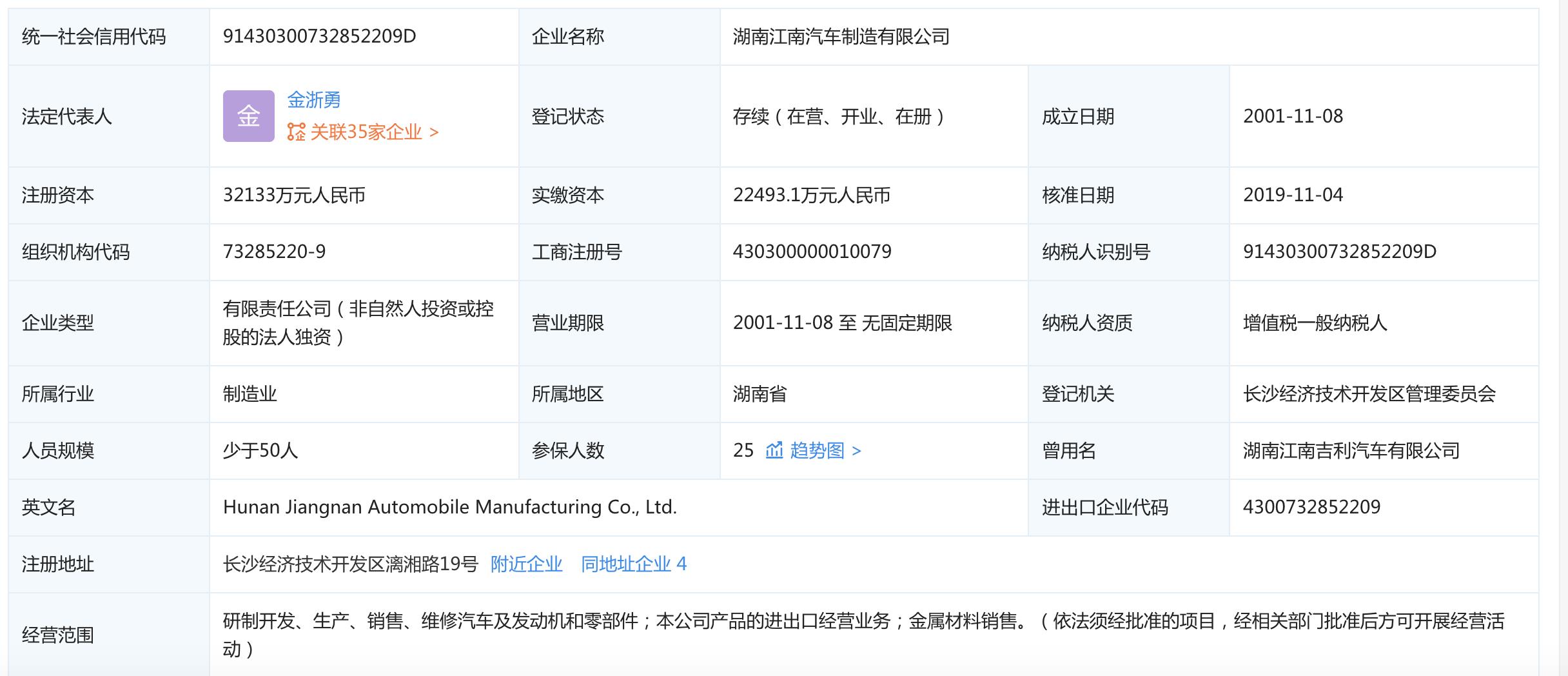Click company type 有限责任公司 cell text
Screen dimensions: 1568x676
tap(358, 323)
